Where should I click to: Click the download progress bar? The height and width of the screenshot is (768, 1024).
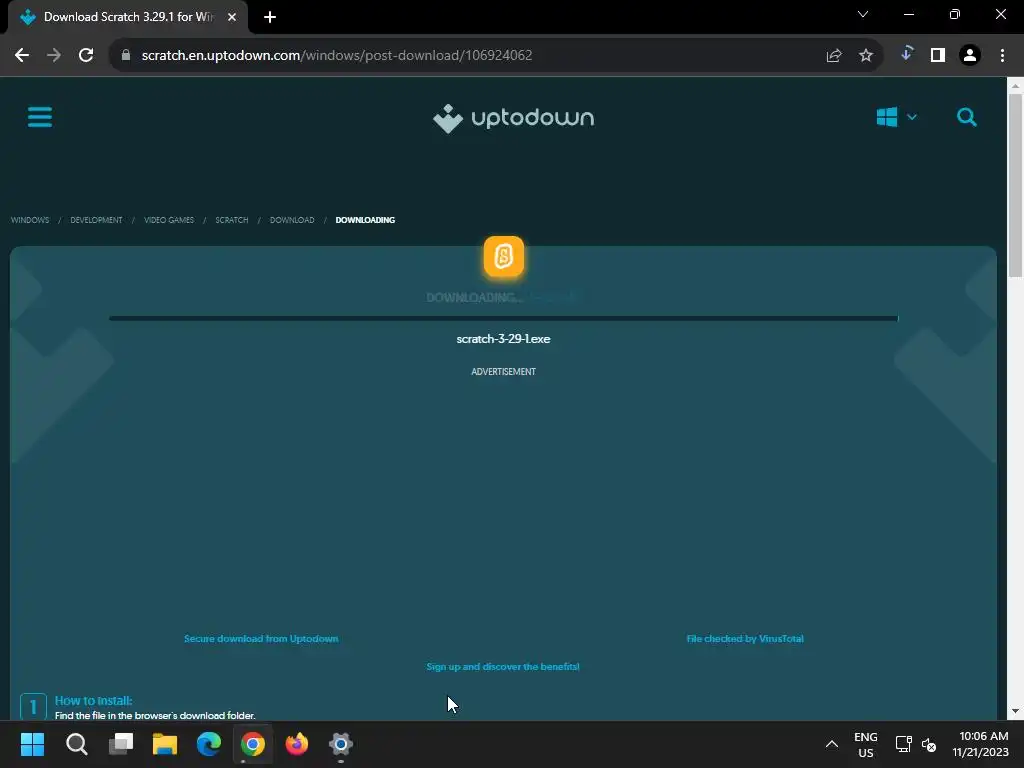[504, 319]
